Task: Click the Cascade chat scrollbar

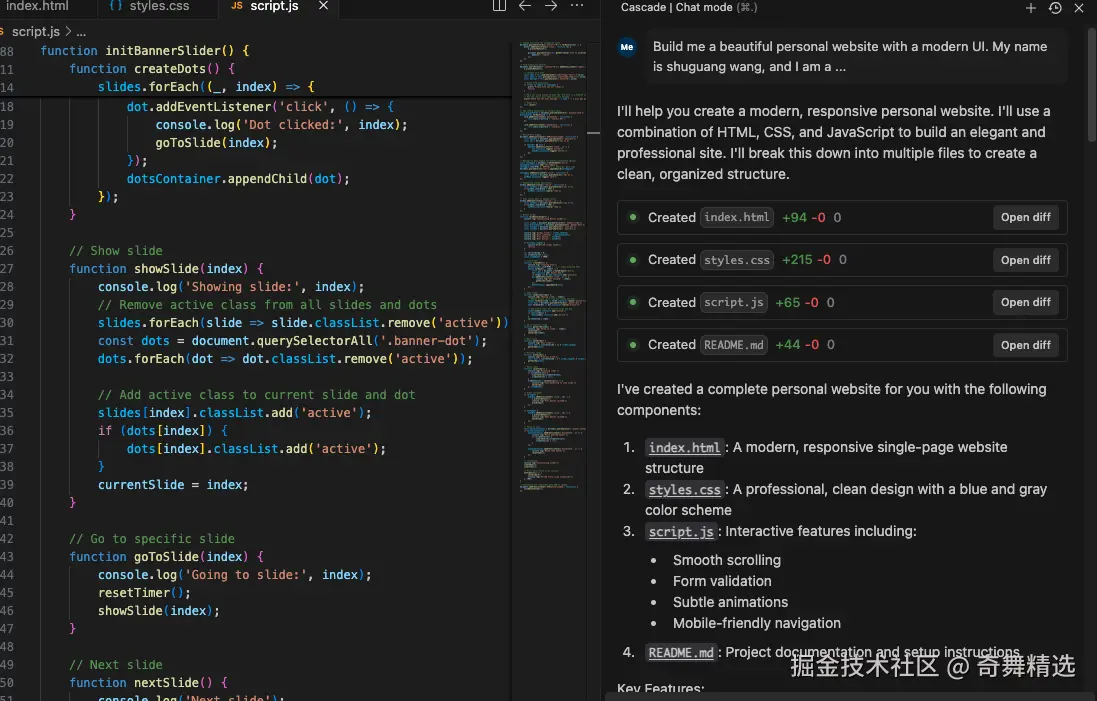Action: click(x=1092, y=84)
